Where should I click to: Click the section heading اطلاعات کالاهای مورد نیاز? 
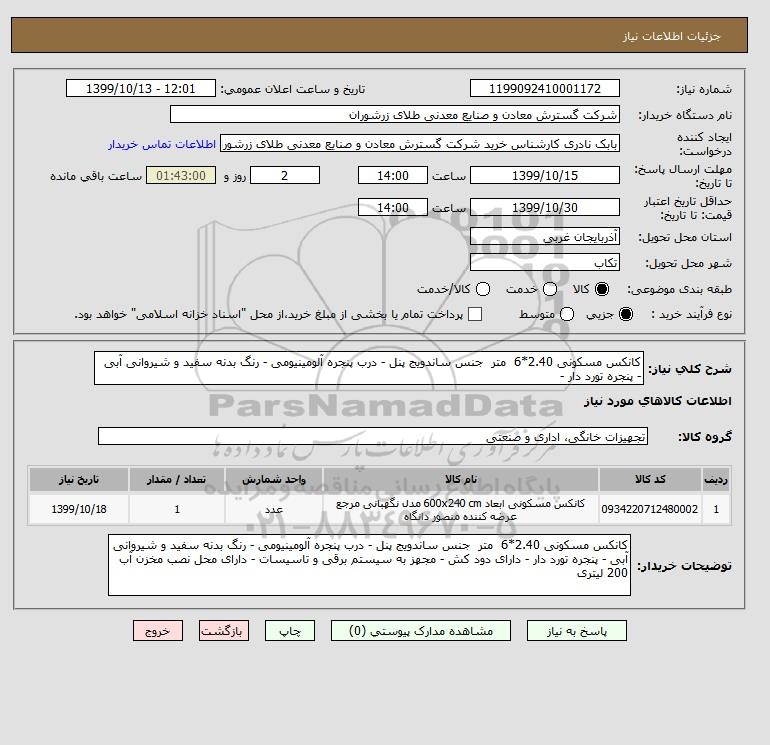point(658,401)
